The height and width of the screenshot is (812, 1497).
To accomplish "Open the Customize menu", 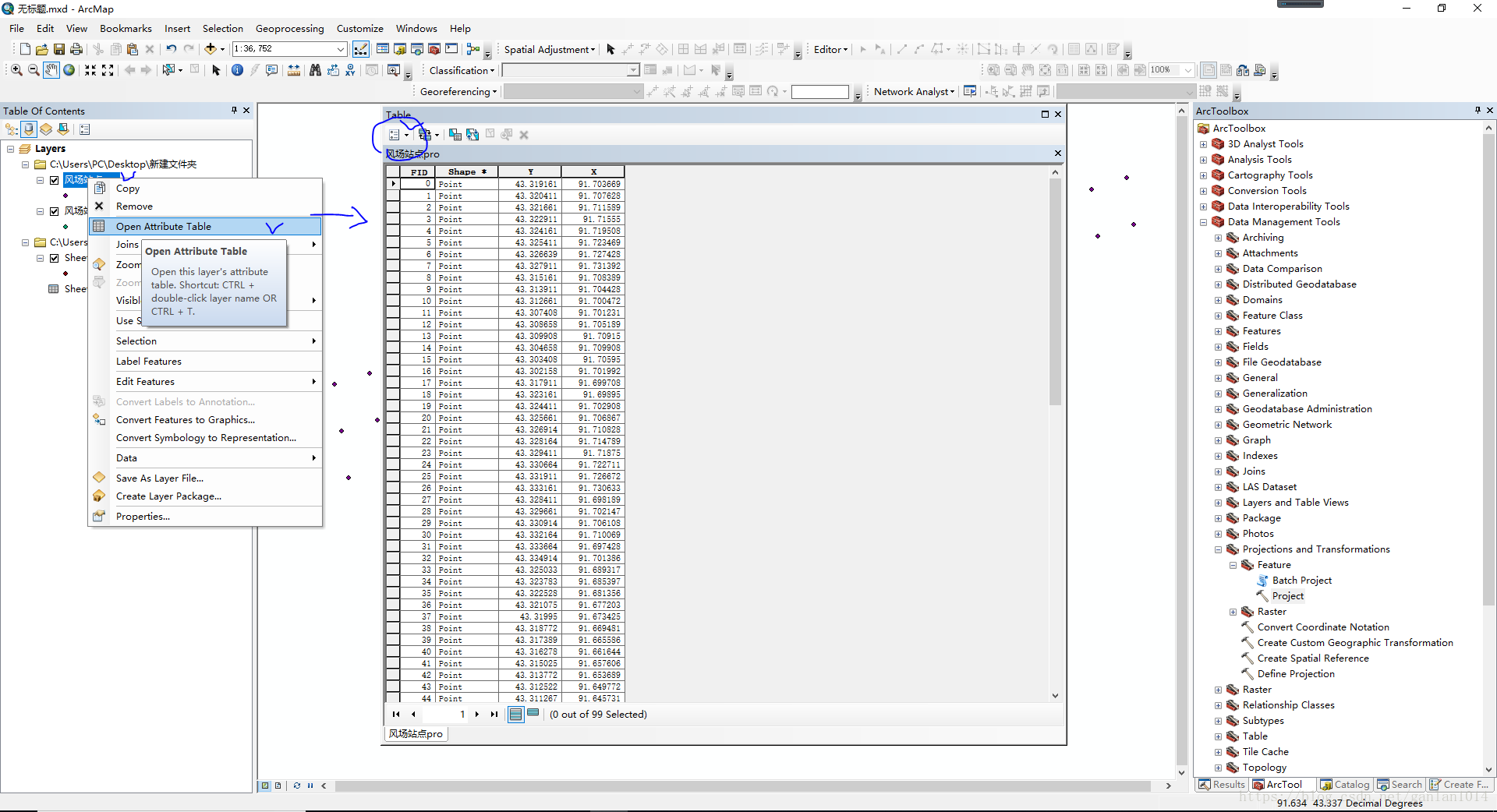I will [x=359, y=28].
